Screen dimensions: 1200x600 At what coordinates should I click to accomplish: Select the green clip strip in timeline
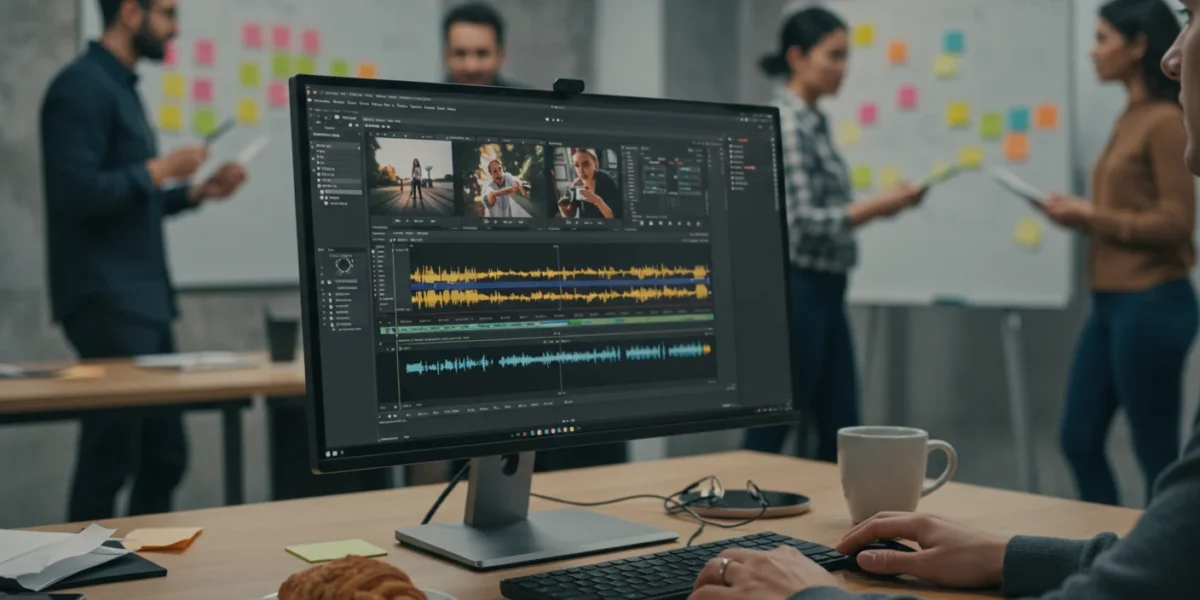click(x=547, y=323)
